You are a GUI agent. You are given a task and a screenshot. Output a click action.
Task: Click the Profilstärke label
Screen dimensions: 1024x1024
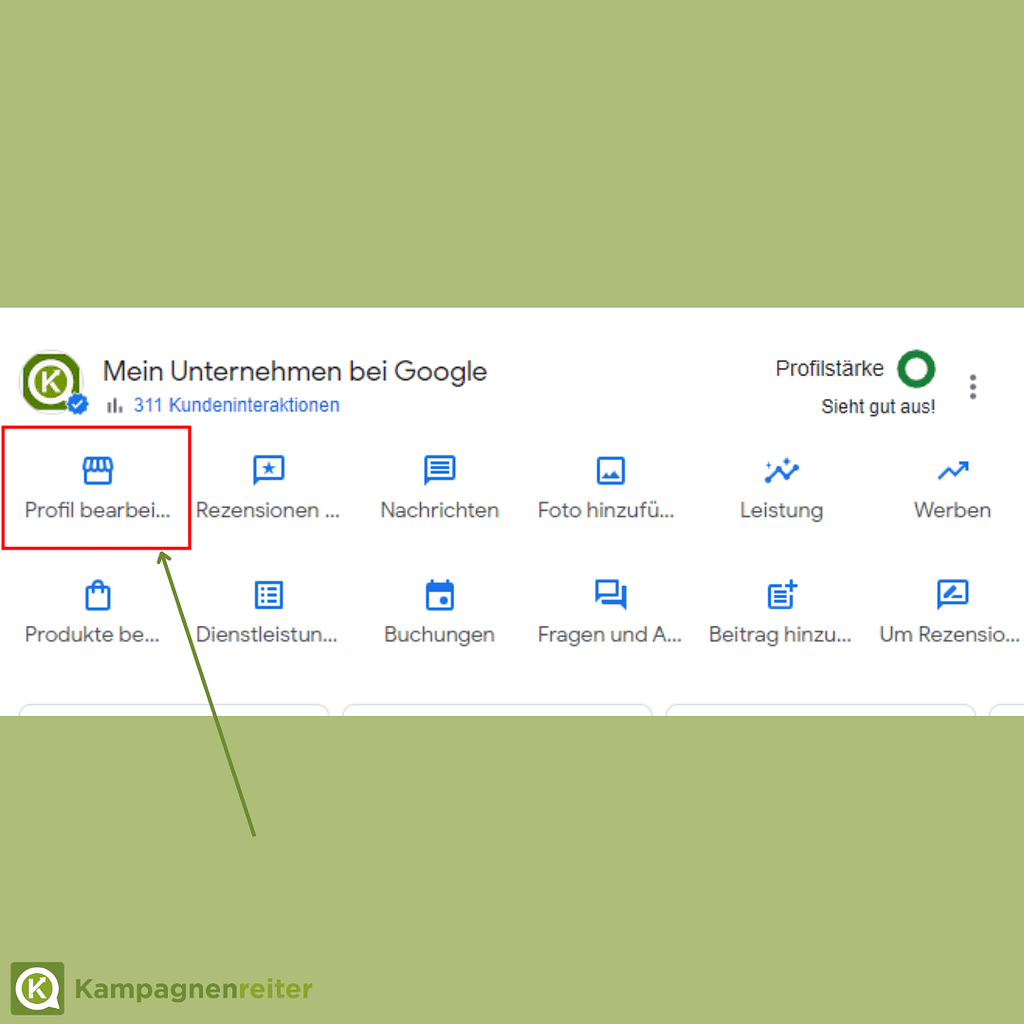point(829,368)
